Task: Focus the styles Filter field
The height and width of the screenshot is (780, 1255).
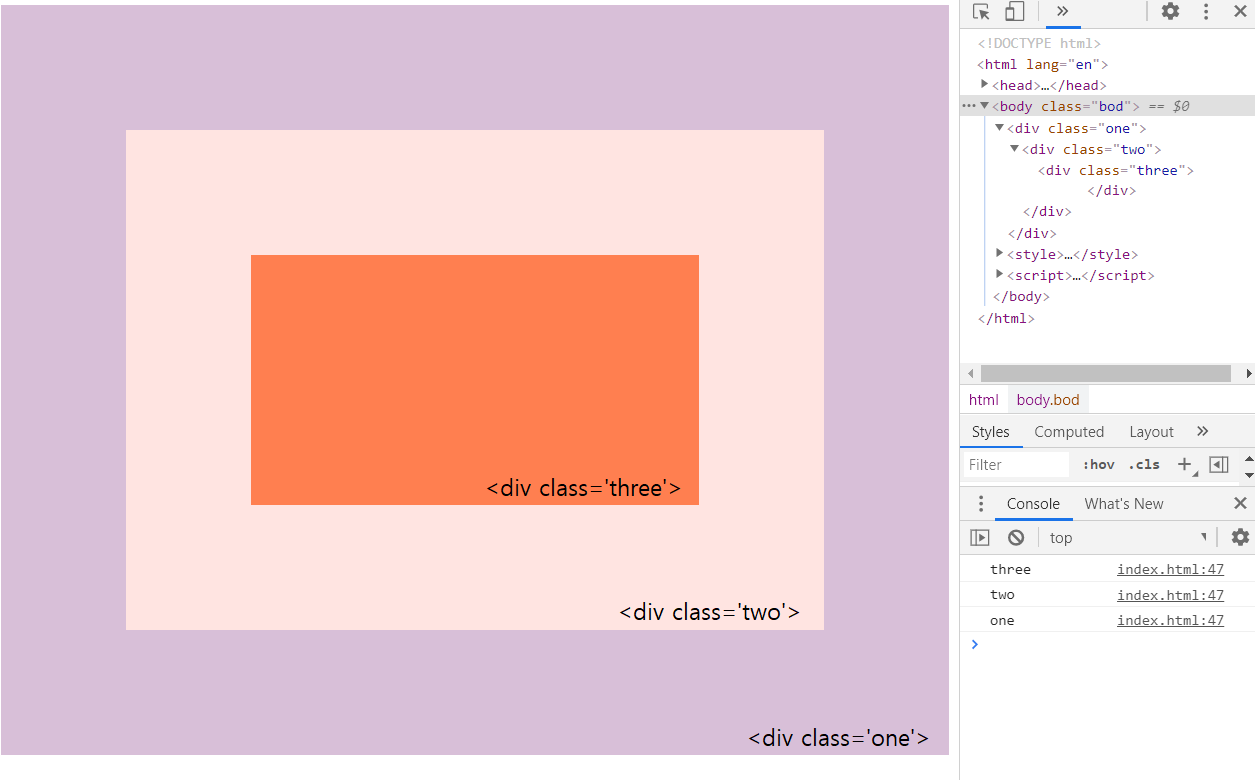Action: pyautogui.click(x=1017, y=465)
